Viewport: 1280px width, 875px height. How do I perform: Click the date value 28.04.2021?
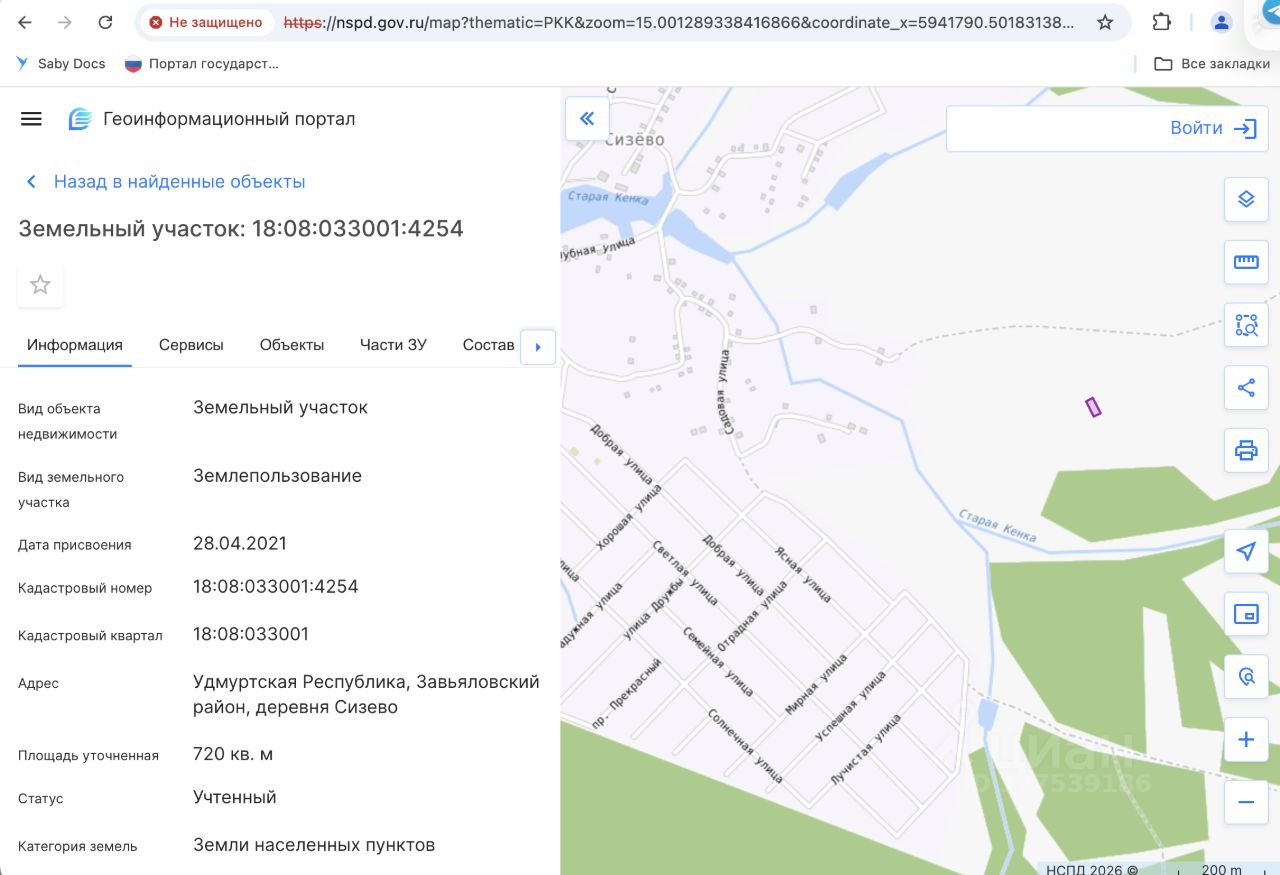click(x=240, y=544)
